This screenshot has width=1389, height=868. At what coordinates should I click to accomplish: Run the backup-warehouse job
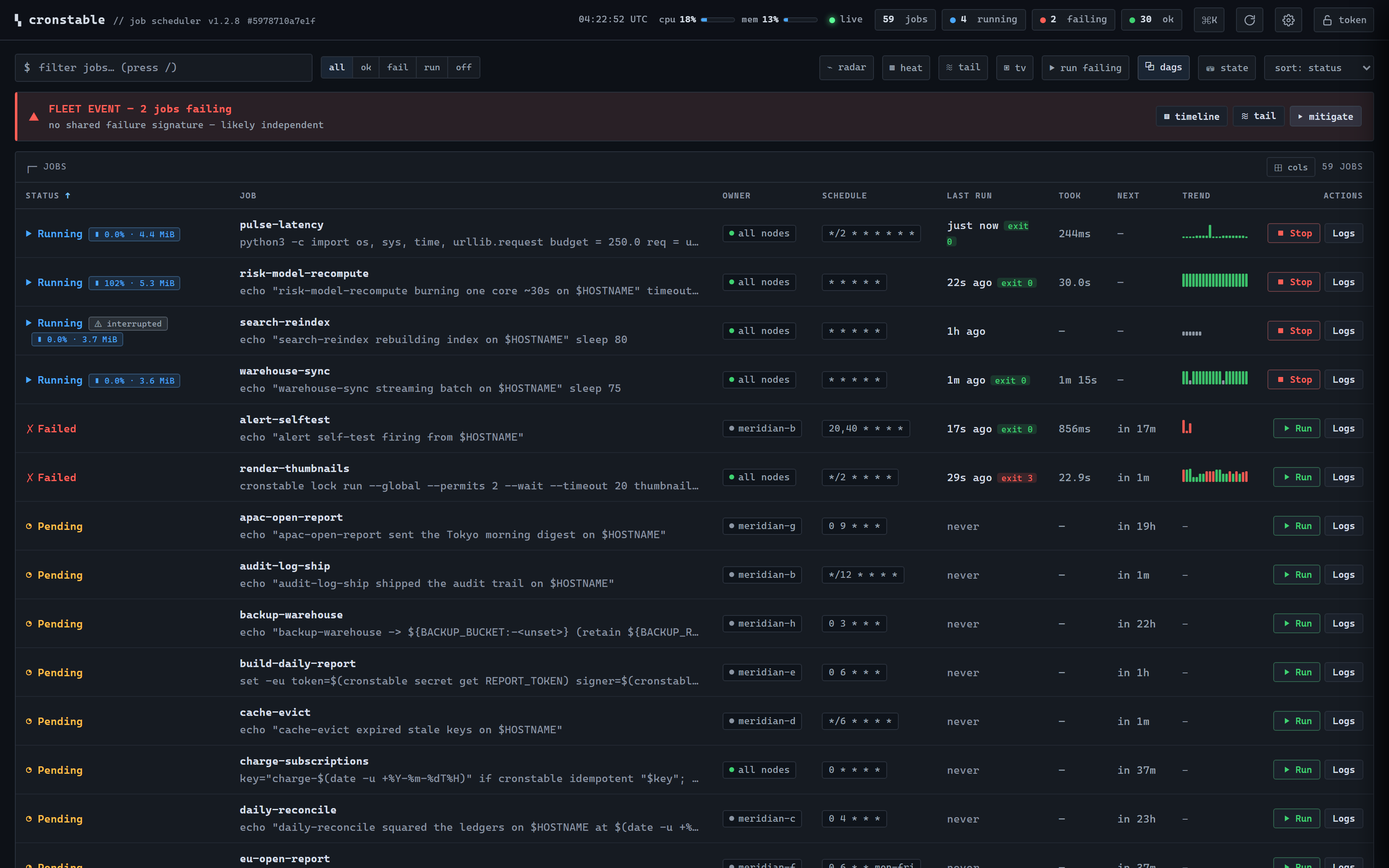[x=1296, y=623]
